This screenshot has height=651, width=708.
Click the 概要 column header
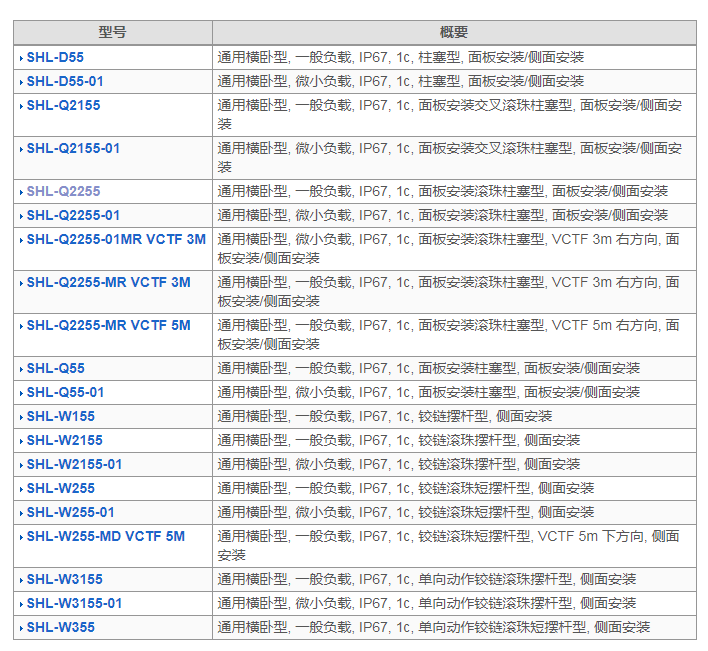[454, 32]
